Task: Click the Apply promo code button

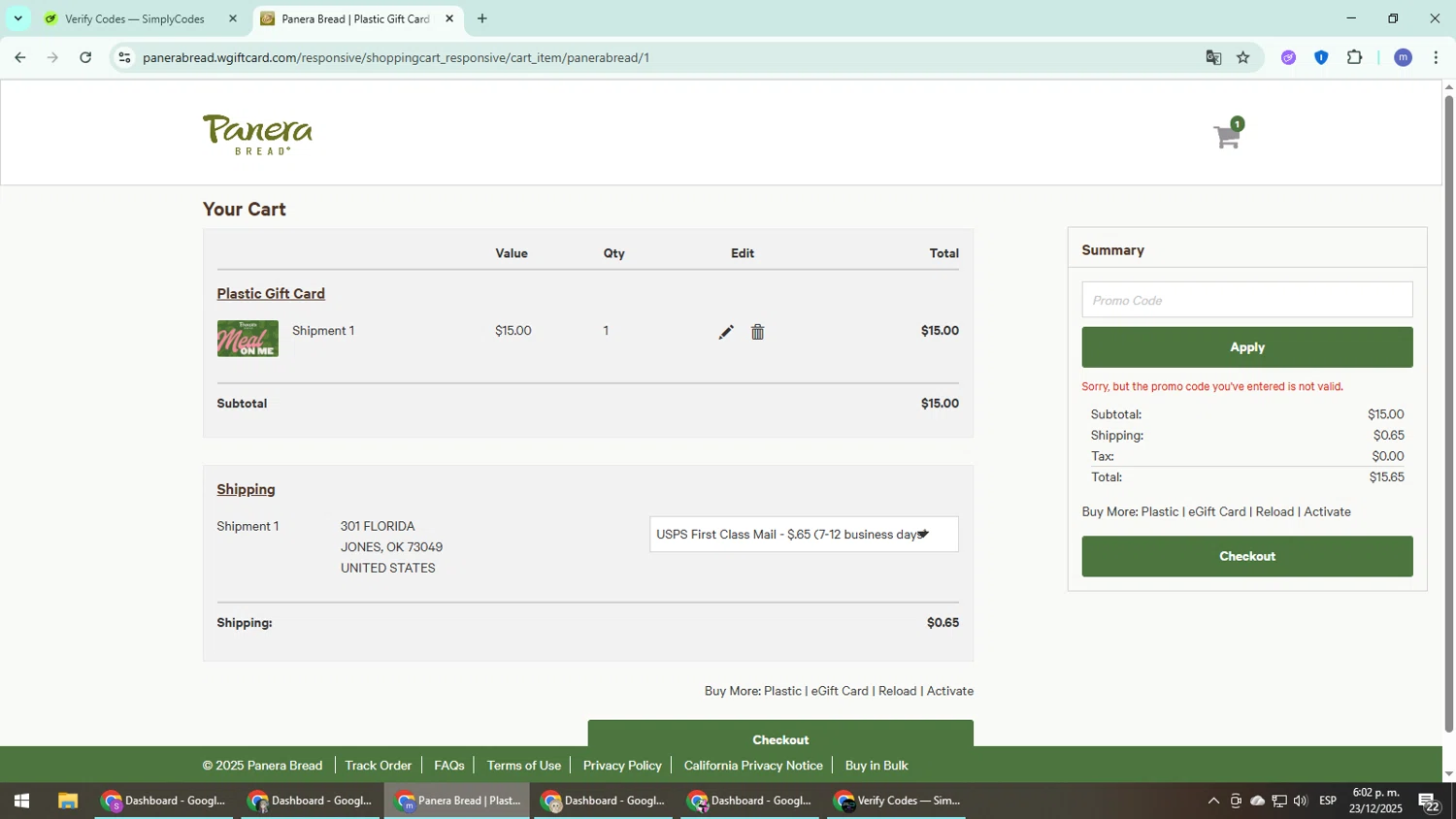Action: [1247, 347]
